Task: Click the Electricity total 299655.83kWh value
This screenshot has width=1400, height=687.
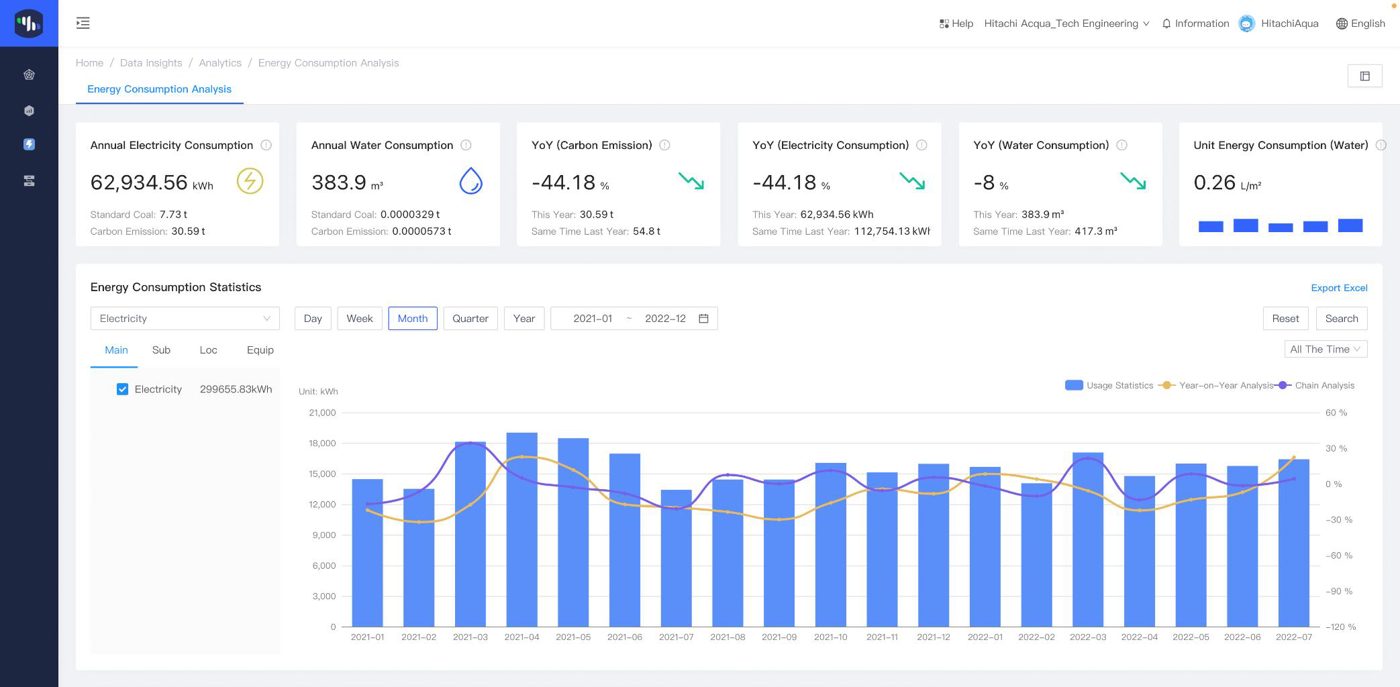Action: pyautogui.click(x=236, y=389)
